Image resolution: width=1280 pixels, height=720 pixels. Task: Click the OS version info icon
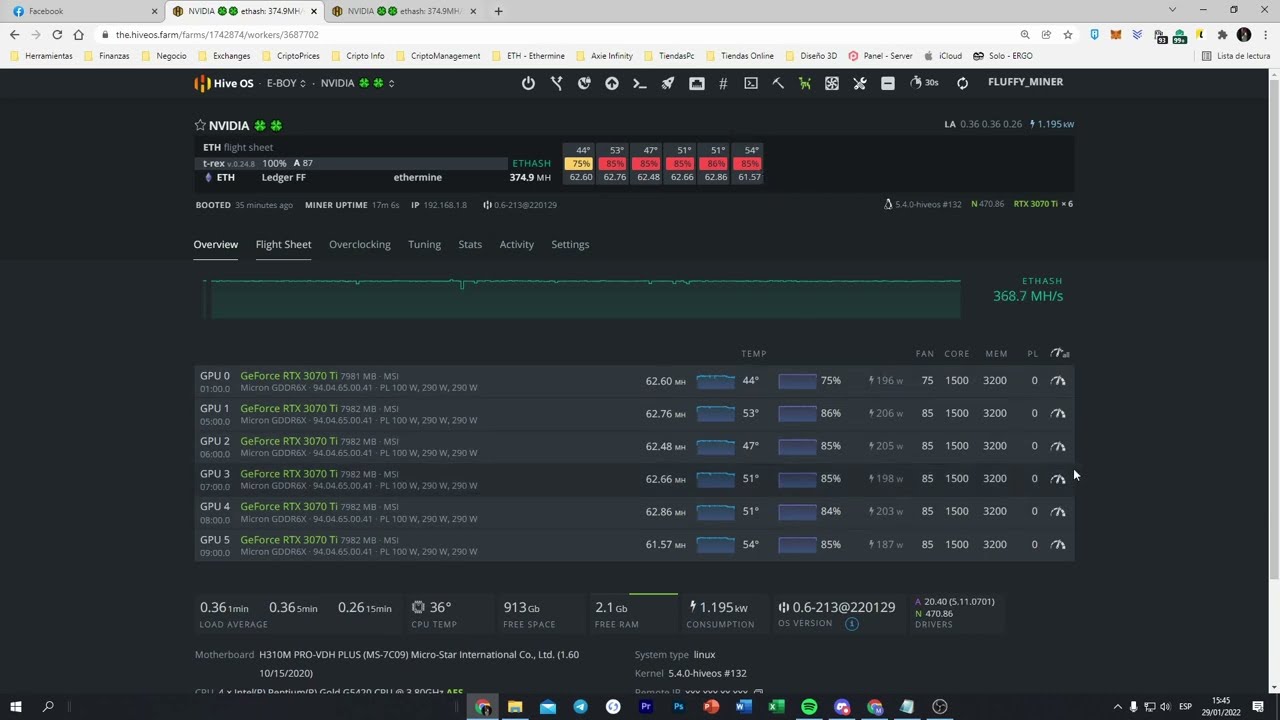point(852,624)
